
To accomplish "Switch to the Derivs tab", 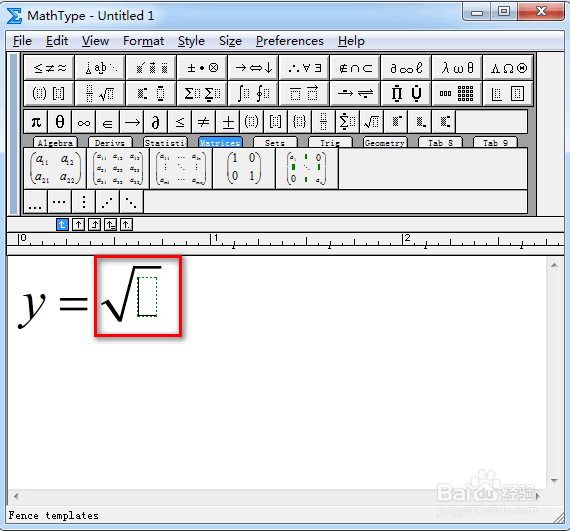I will coord(110,142).
